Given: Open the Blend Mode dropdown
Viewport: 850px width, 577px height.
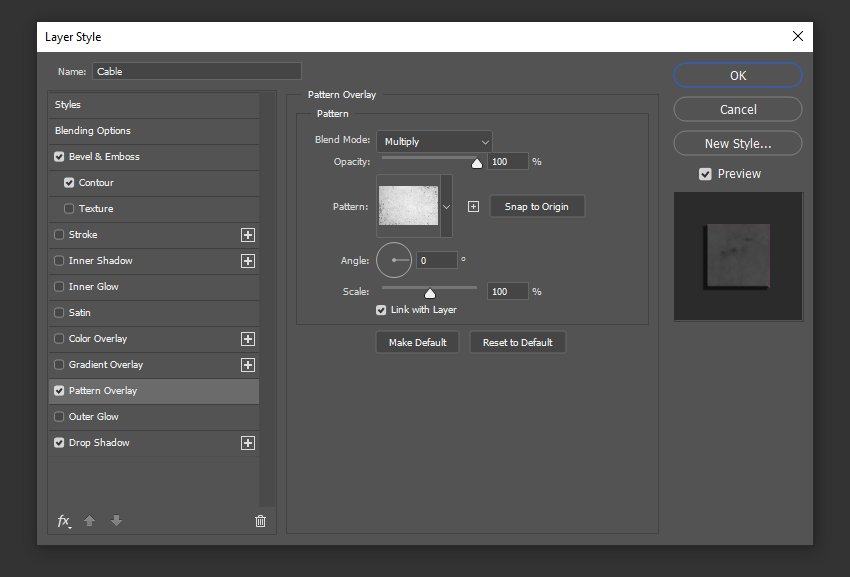Looking at the screenshot, I should tap(434, 141).
